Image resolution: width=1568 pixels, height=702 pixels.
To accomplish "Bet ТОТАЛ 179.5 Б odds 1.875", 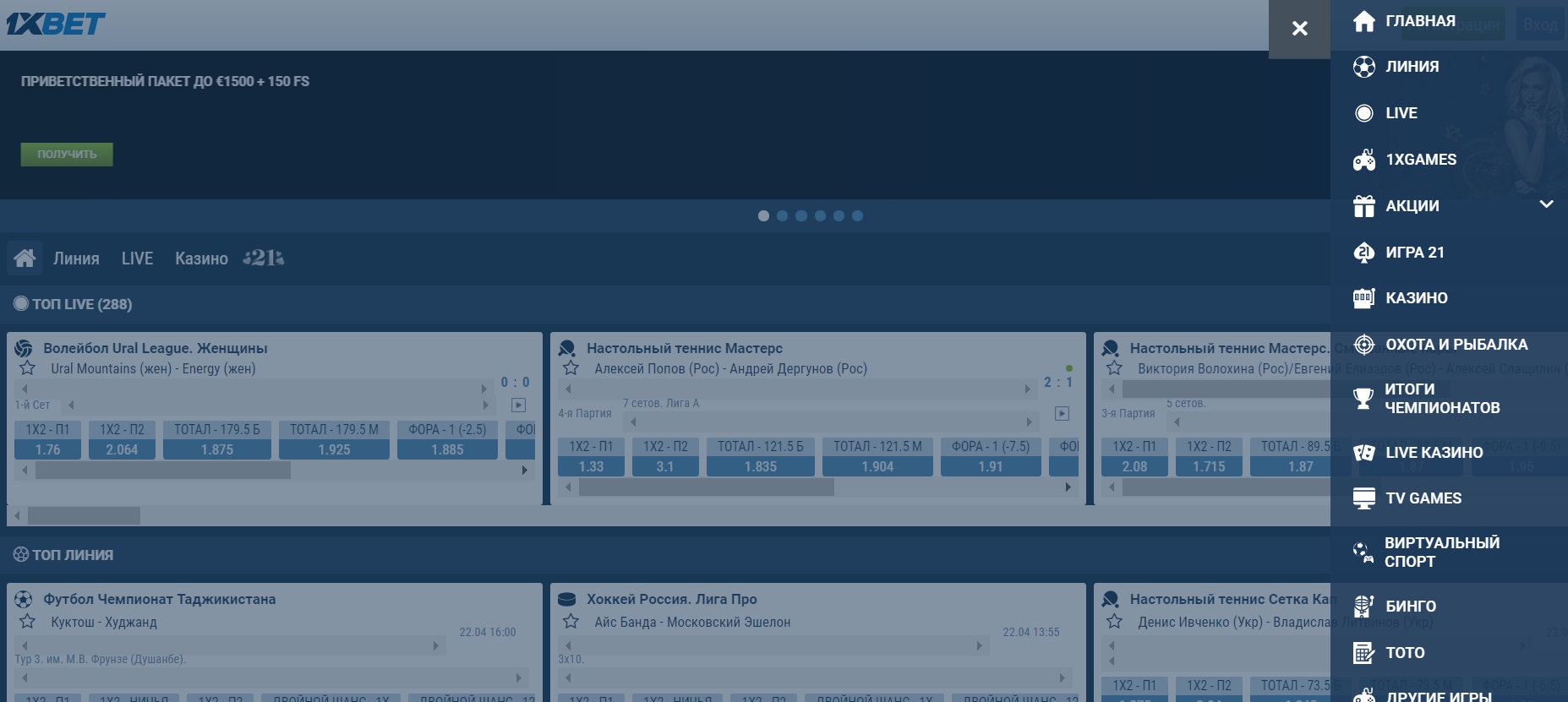I will click(x=217, y=440).
